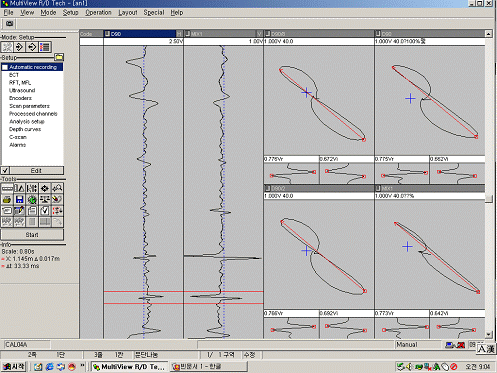Screen dimensions: 497x373
Task: Click the greyed grid tool icon in bottom row
Action: pyautogui.click(x=32, y=222)
